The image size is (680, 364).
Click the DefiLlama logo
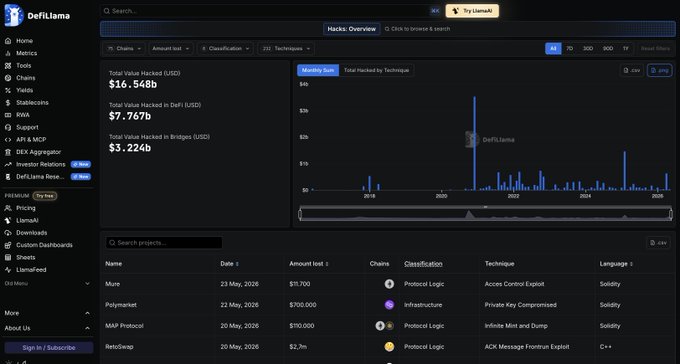[37, 16]
